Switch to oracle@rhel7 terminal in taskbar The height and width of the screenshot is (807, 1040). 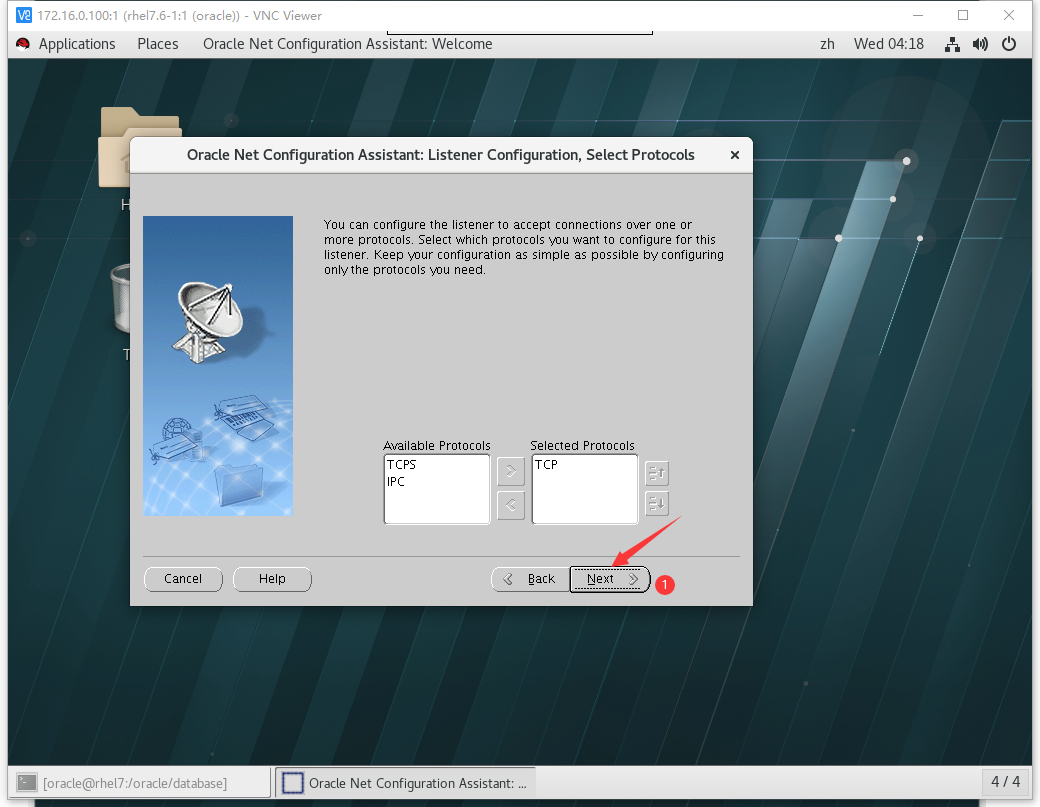click(139, 783)
